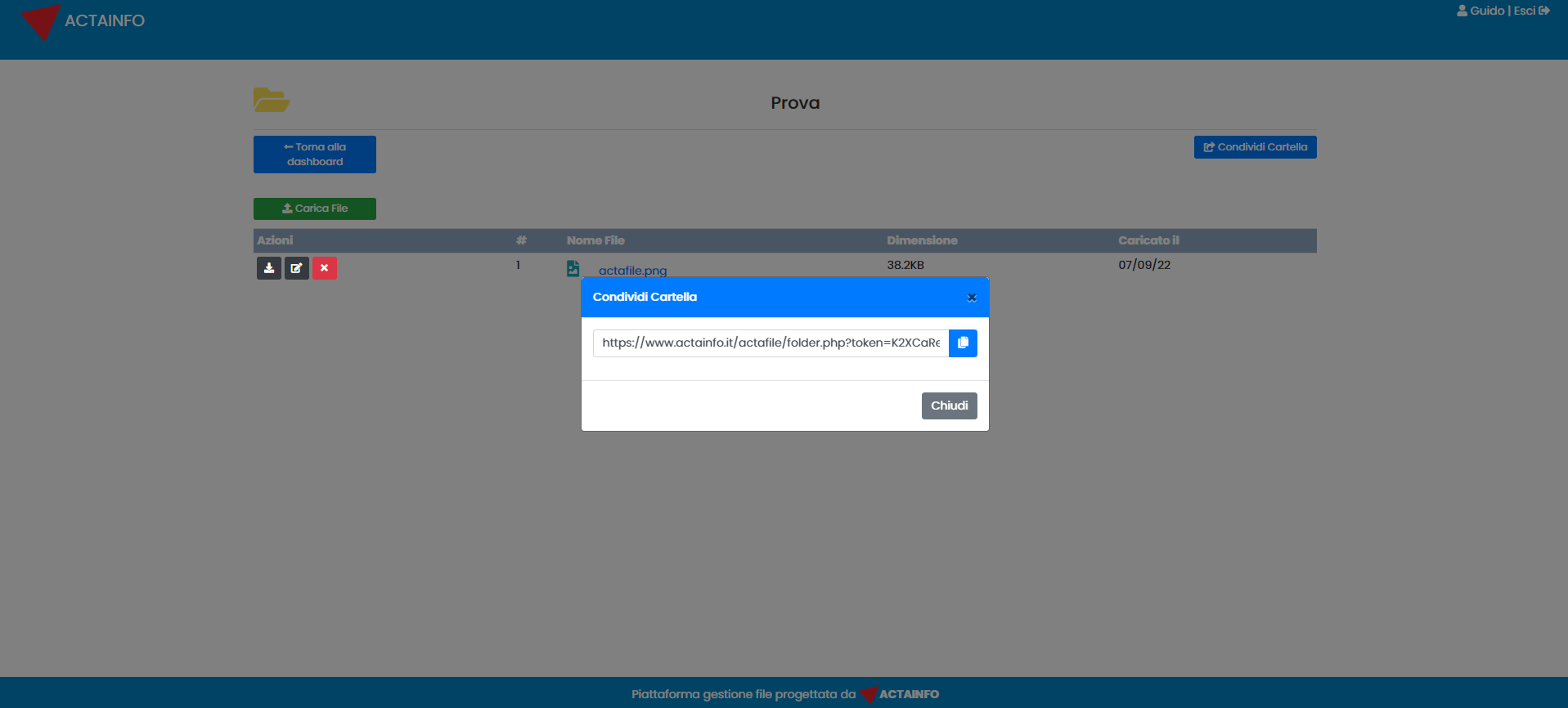Go back via Torna alla dashboard
This screenshot has width=1568, height=708.
(x=315, y=155)
